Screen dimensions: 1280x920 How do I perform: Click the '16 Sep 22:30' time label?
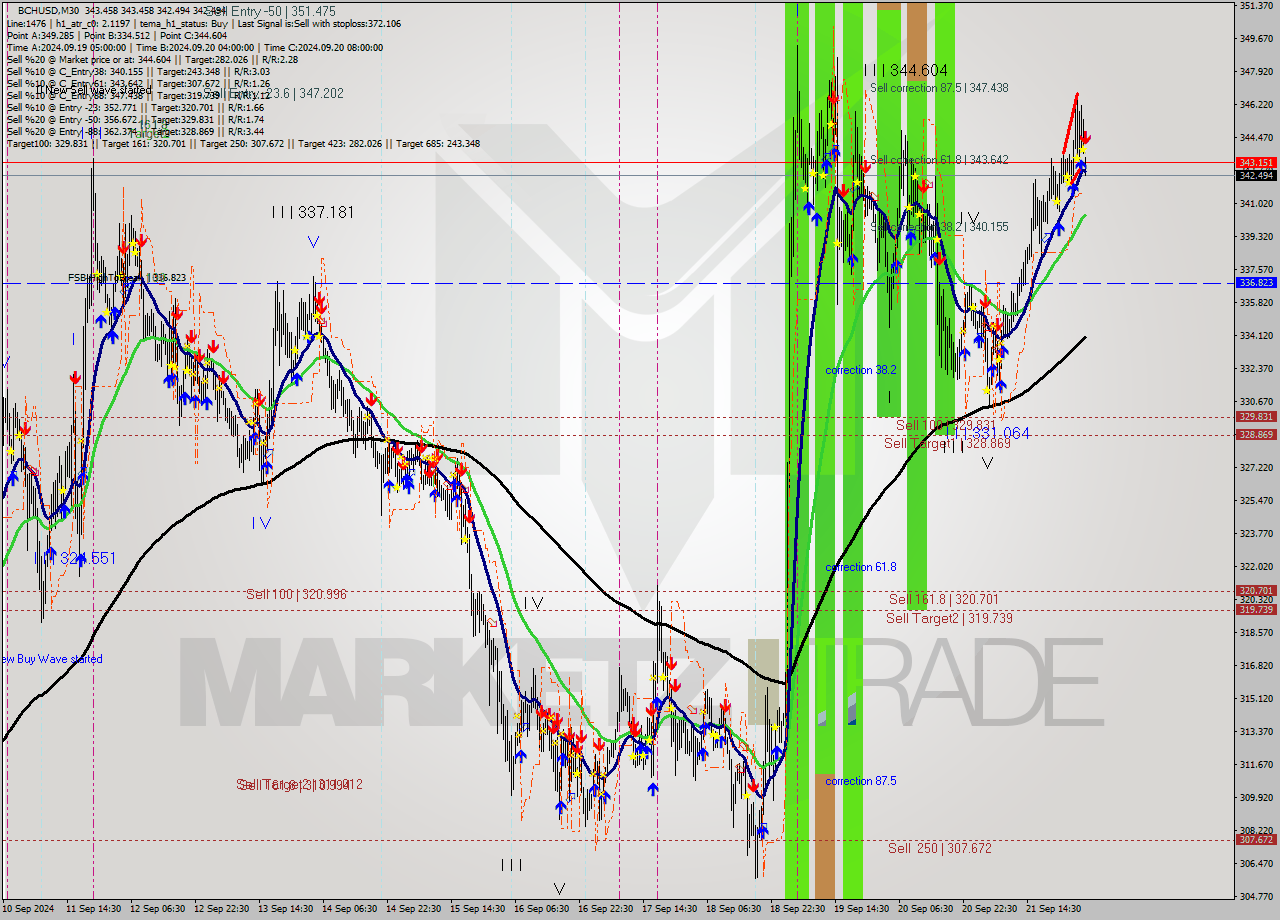(606, 909)
